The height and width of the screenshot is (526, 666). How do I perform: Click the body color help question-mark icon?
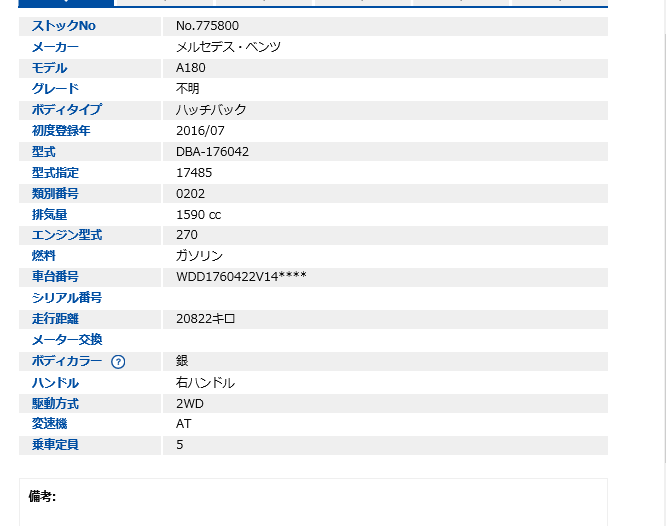point(118,362)
